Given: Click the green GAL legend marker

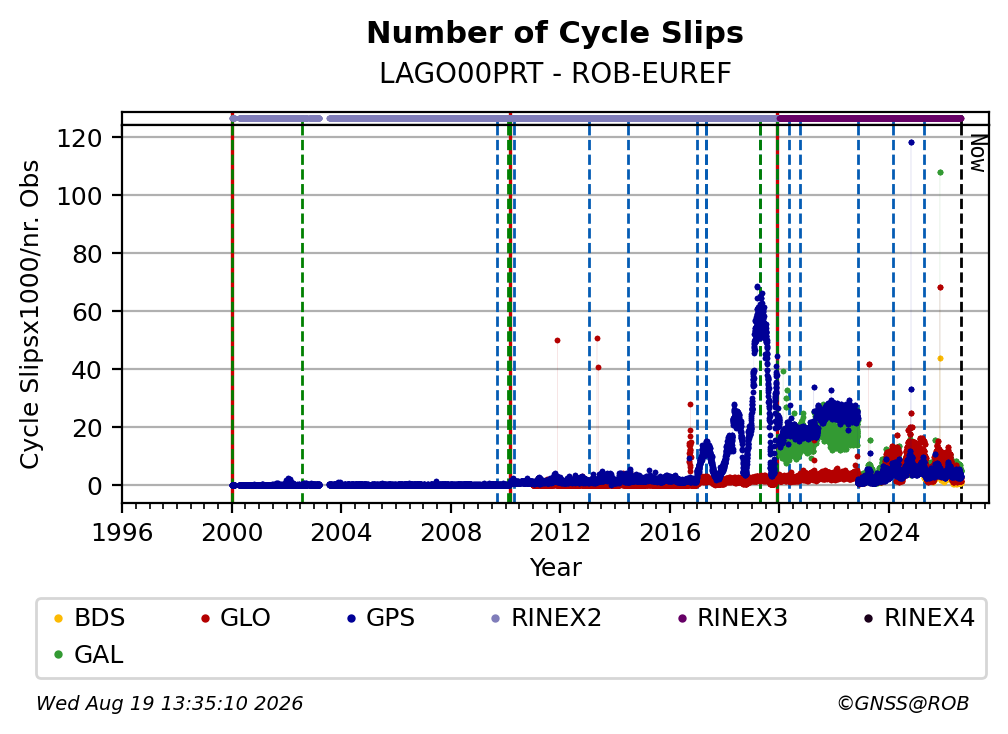Looking at the screenshot, I should pos(58,656).
